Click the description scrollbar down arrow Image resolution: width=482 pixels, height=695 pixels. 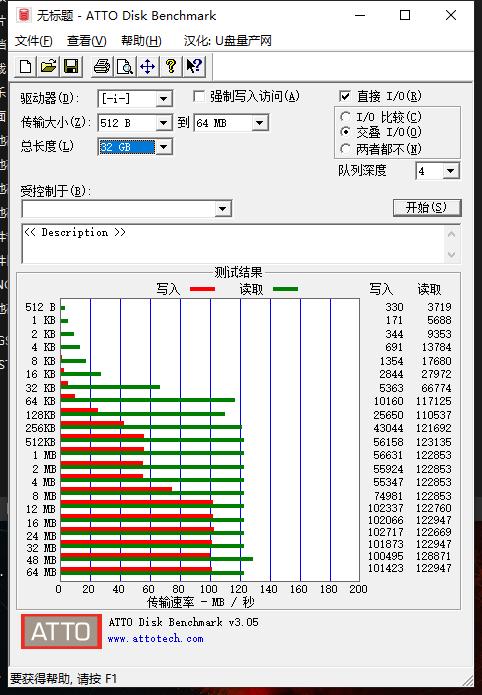pos(451,254)
